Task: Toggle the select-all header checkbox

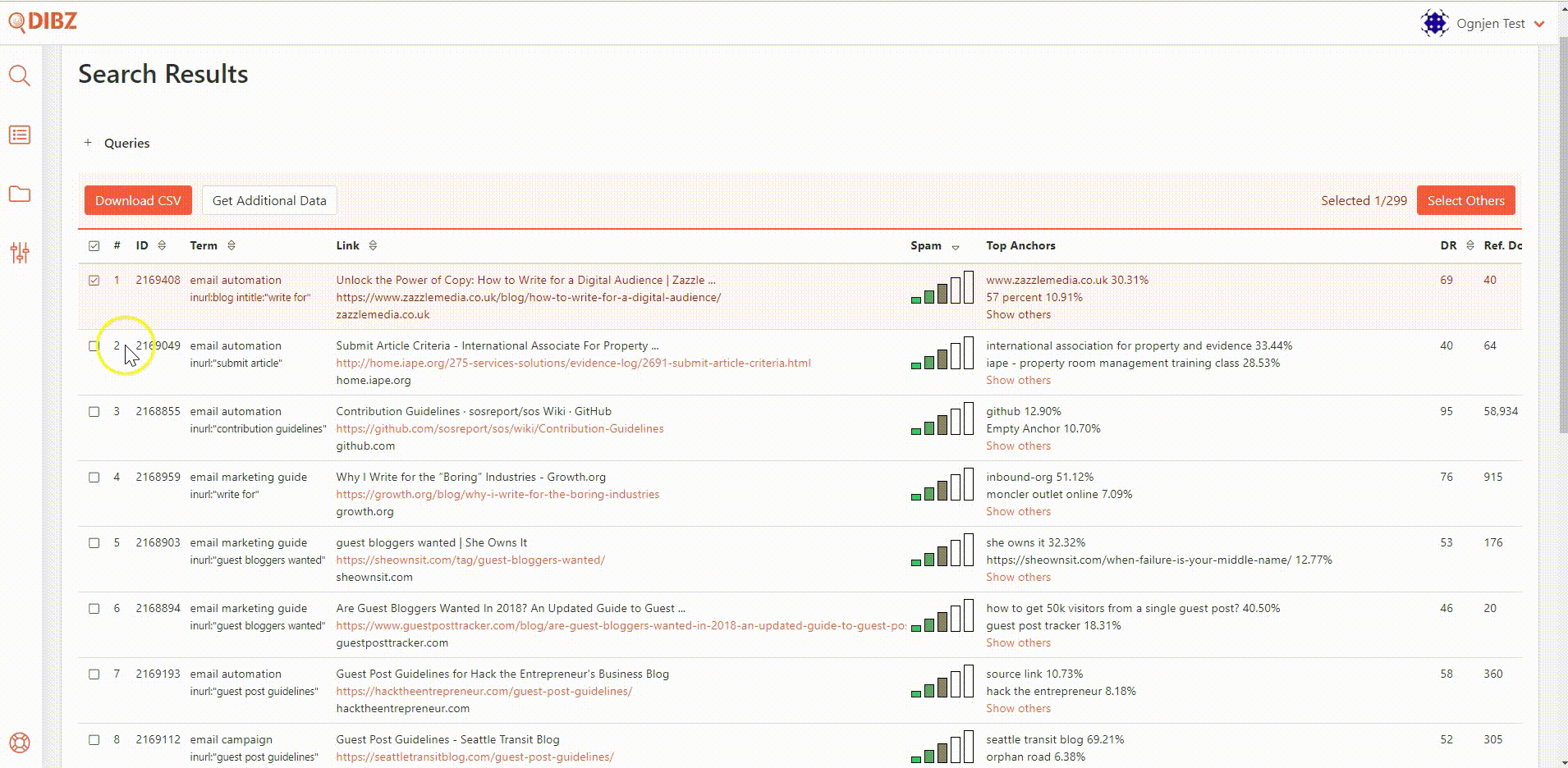Action: pos(94,246)
